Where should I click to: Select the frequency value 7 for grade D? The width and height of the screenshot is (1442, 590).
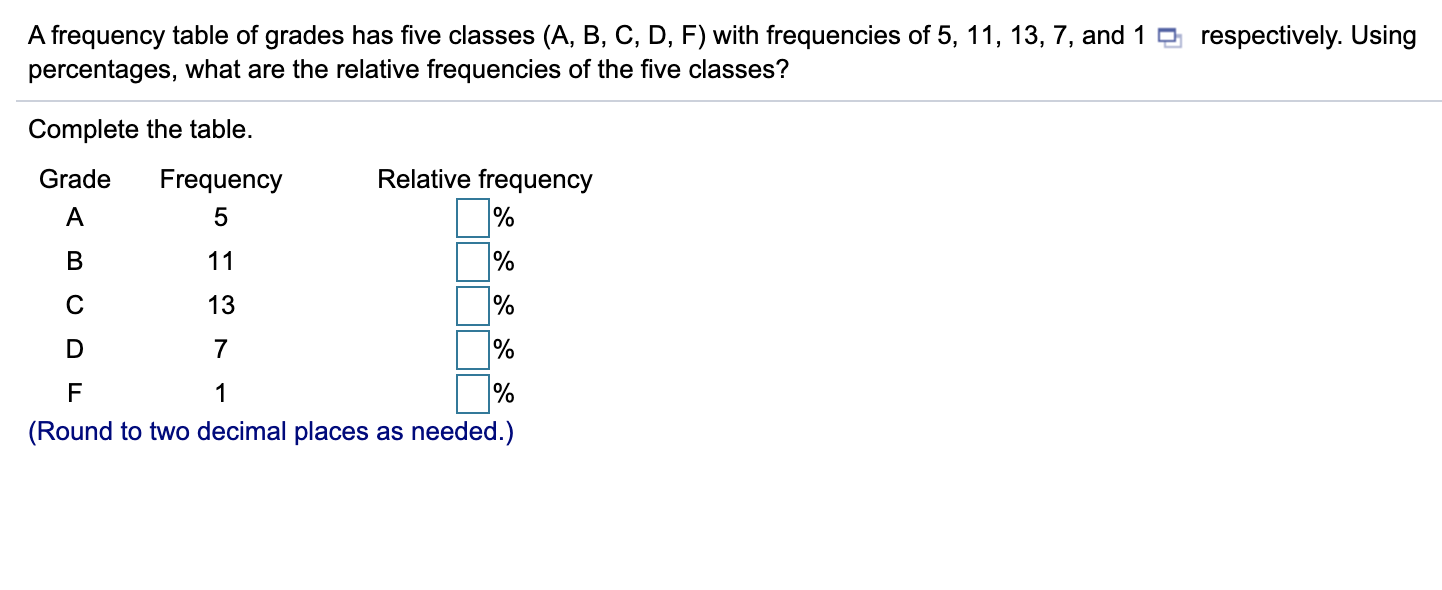[x=221, y=348]
